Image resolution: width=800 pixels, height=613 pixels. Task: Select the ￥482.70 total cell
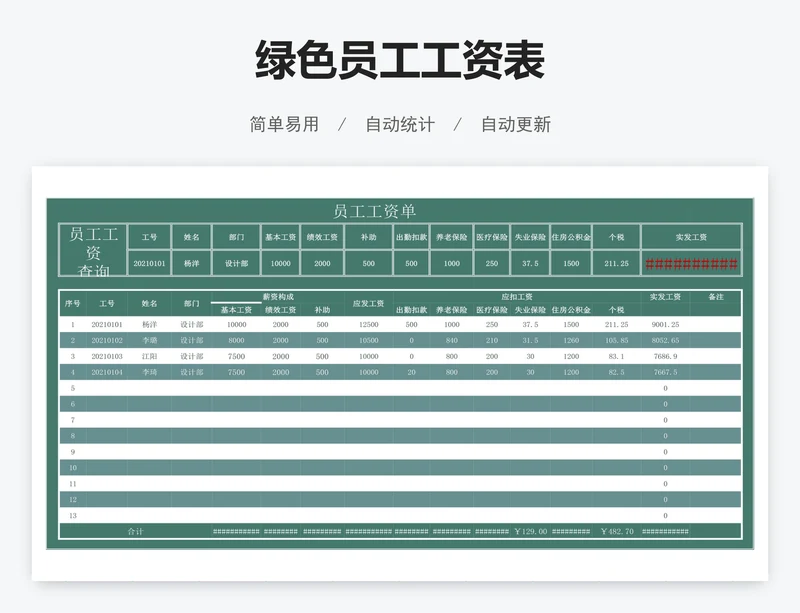[x=616, y=531]
